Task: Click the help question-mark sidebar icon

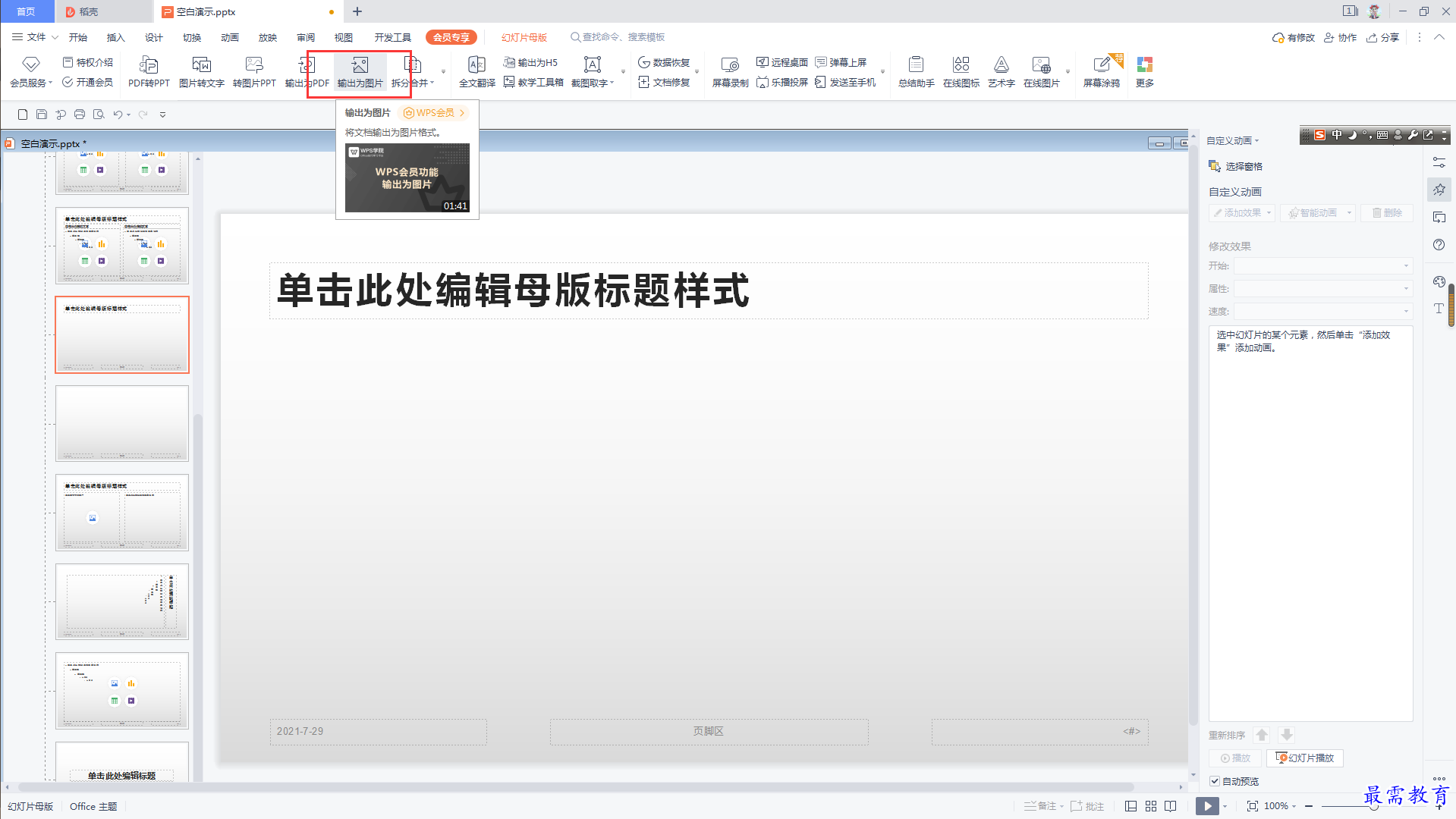Action: (x=1439, y=245)
